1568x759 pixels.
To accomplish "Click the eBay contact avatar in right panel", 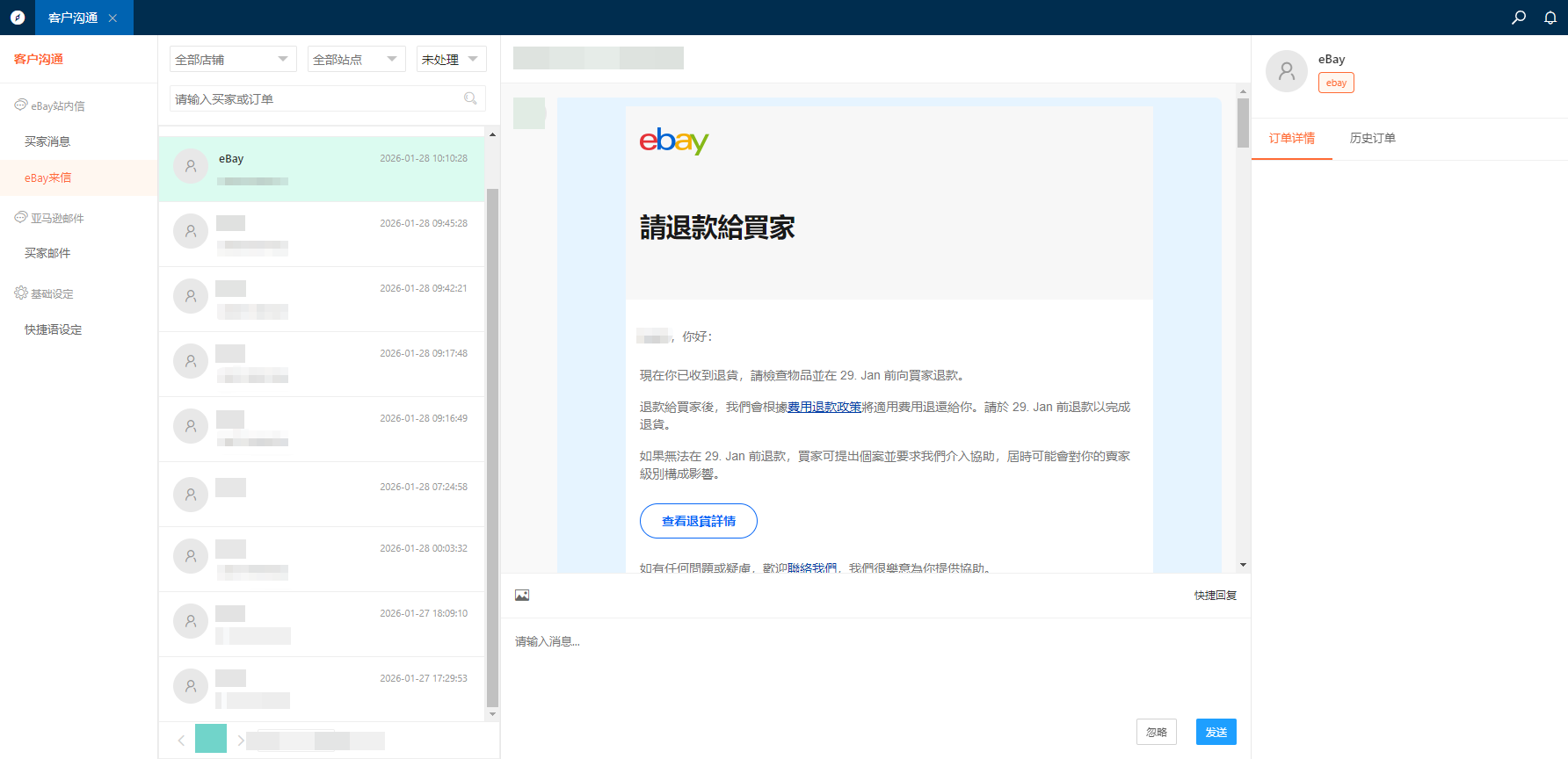I will pos(1286,71).
